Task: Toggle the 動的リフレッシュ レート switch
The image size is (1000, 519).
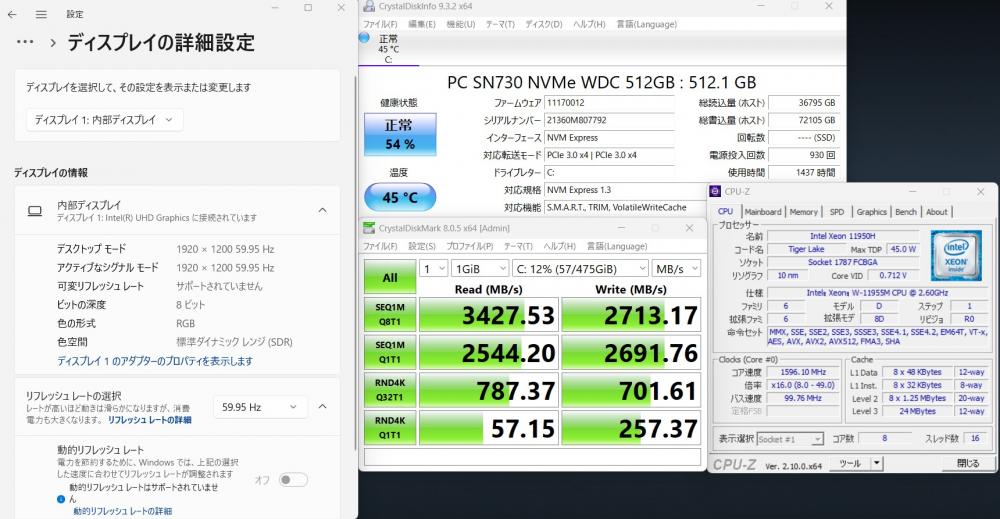Action: [x=293, y=479]
